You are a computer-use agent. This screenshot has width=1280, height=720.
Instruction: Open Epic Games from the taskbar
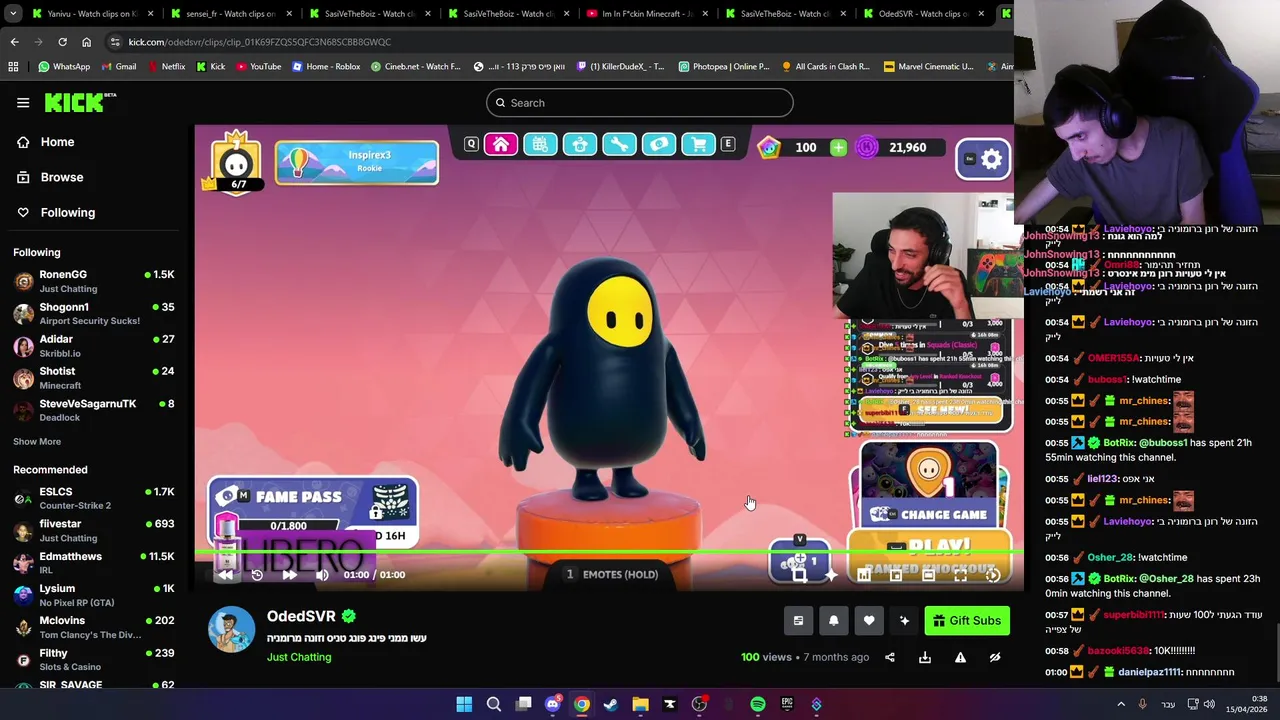[x=787, y=704]
